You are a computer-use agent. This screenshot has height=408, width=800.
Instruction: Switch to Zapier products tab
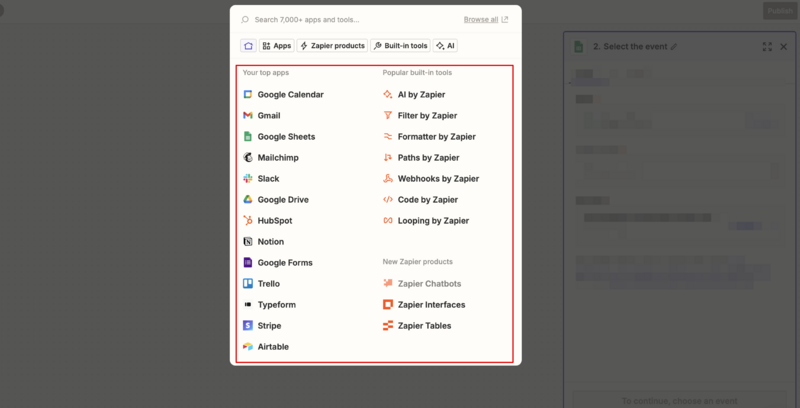332,46
